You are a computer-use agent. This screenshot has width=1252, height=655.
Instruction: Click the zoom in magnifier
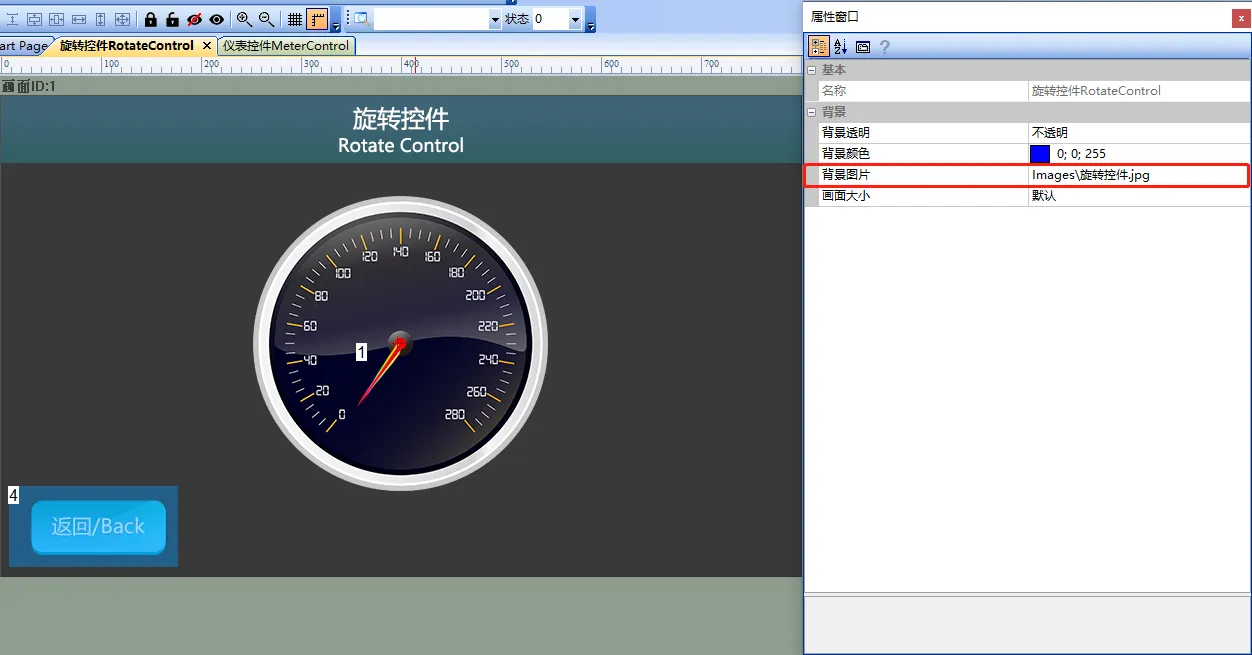pyautogui.click(x=244, y=19)
